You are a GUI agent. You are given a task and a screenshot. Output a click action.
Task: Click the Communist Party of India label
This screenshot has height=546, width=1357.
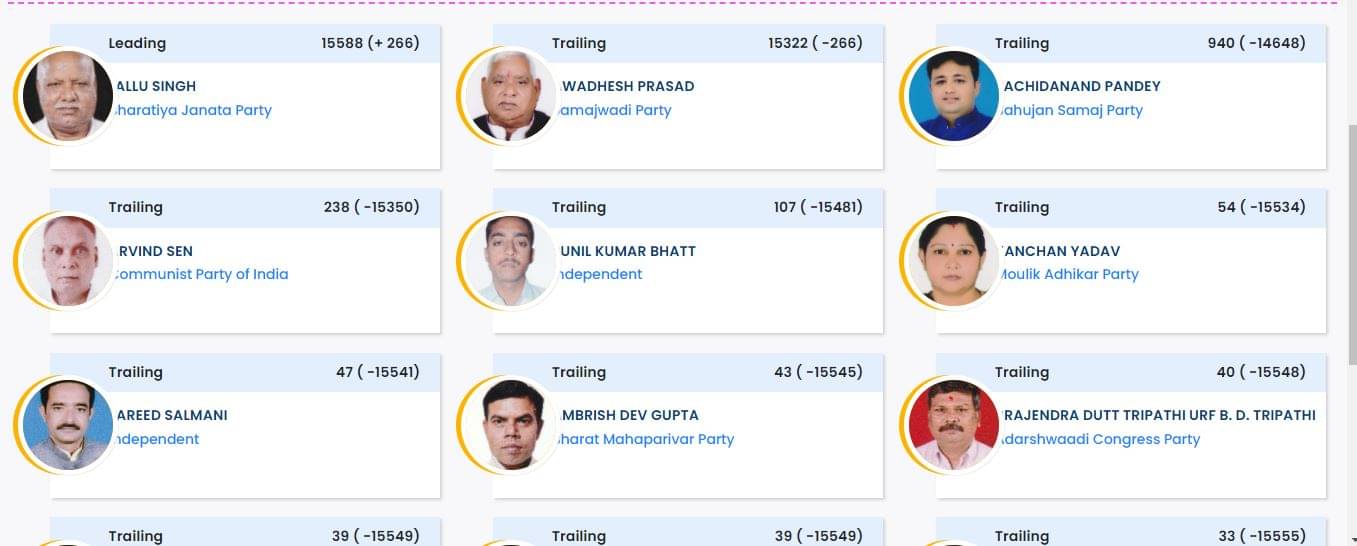201,274
